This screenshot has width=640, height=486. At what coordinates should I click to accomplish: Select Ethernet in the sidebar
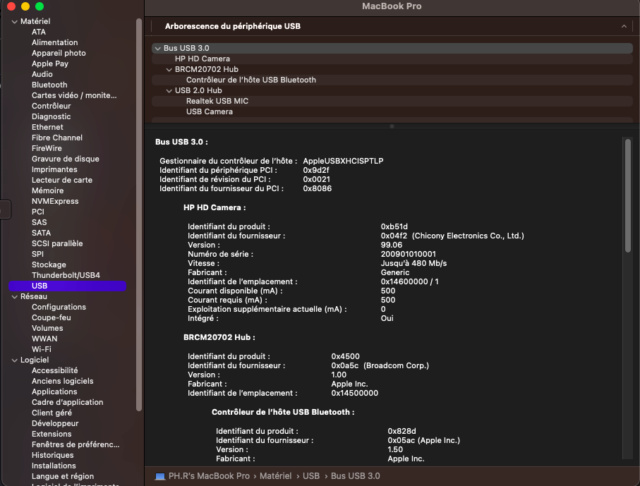click(47, 127)
